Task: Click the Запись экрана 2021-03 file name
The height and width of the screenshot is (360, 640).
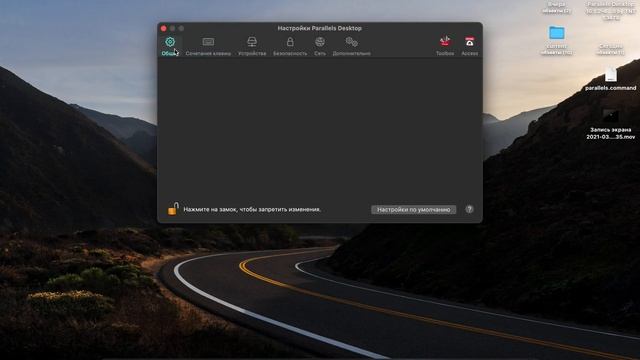Action: [611, 133]
